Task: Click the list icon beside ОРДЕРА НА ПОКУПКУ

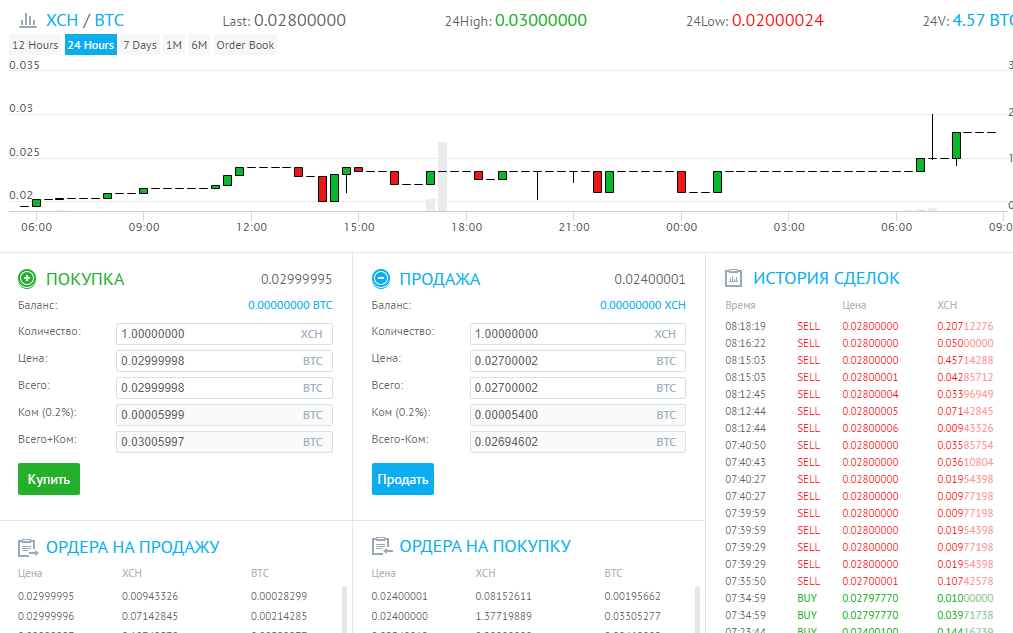Action: click(x=381, y=546)
